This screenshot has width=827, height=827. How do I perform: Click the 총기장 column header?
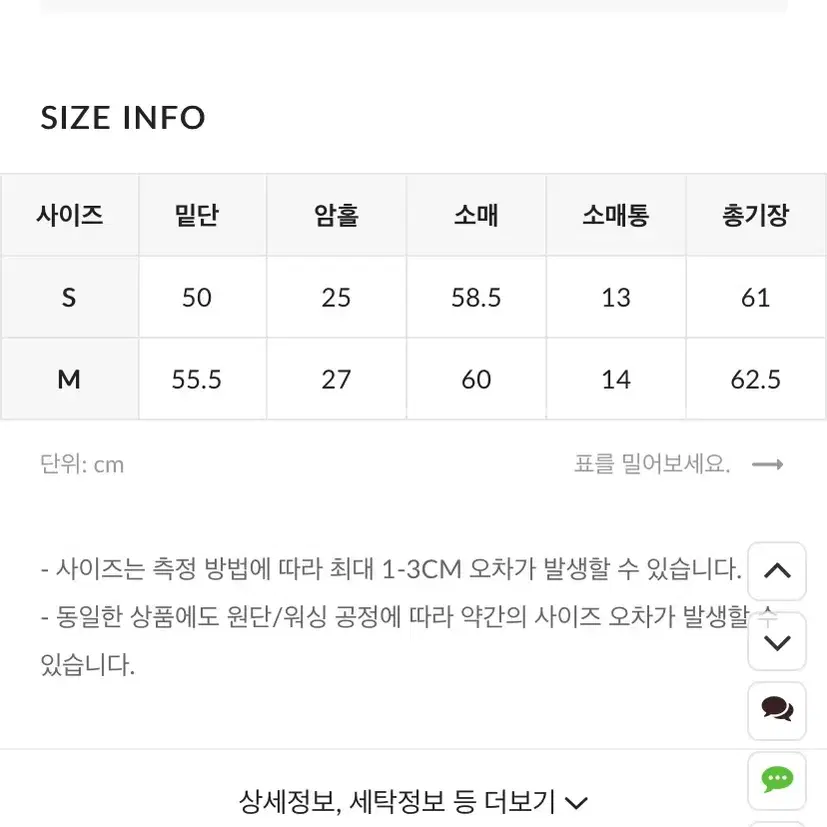click(x=755, y=215)
